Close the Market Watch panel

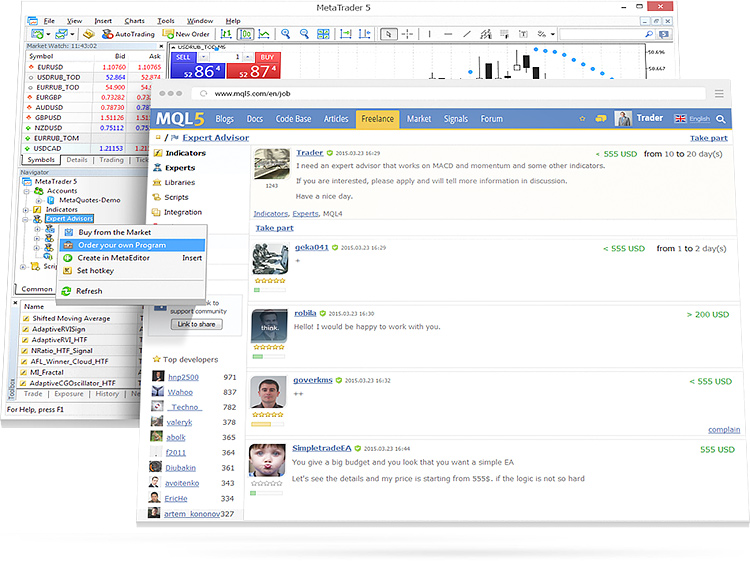pos(161,46)
